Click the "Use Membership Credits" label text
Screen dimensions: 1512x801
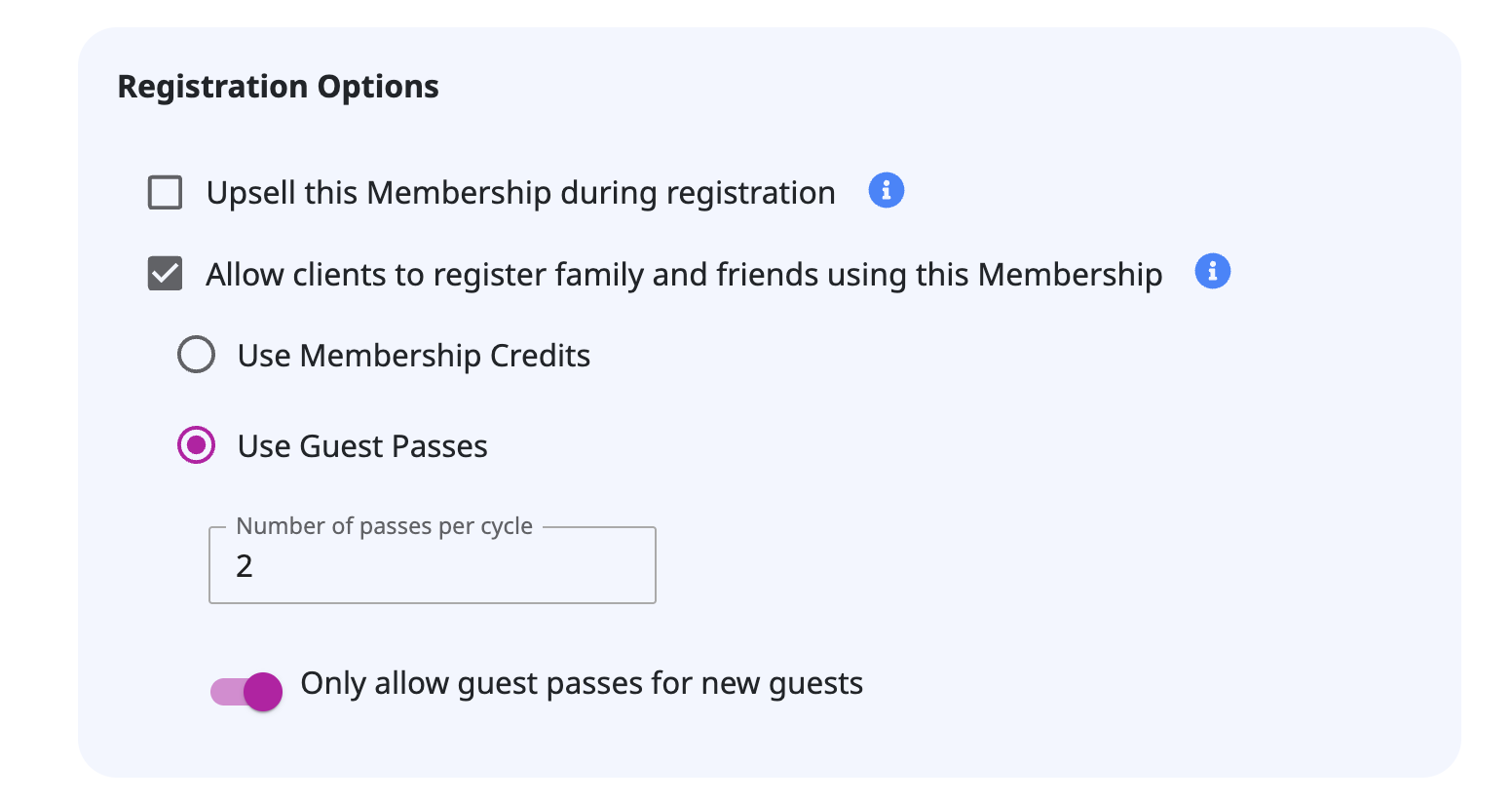pyautogui.click(x=413, y=356)
